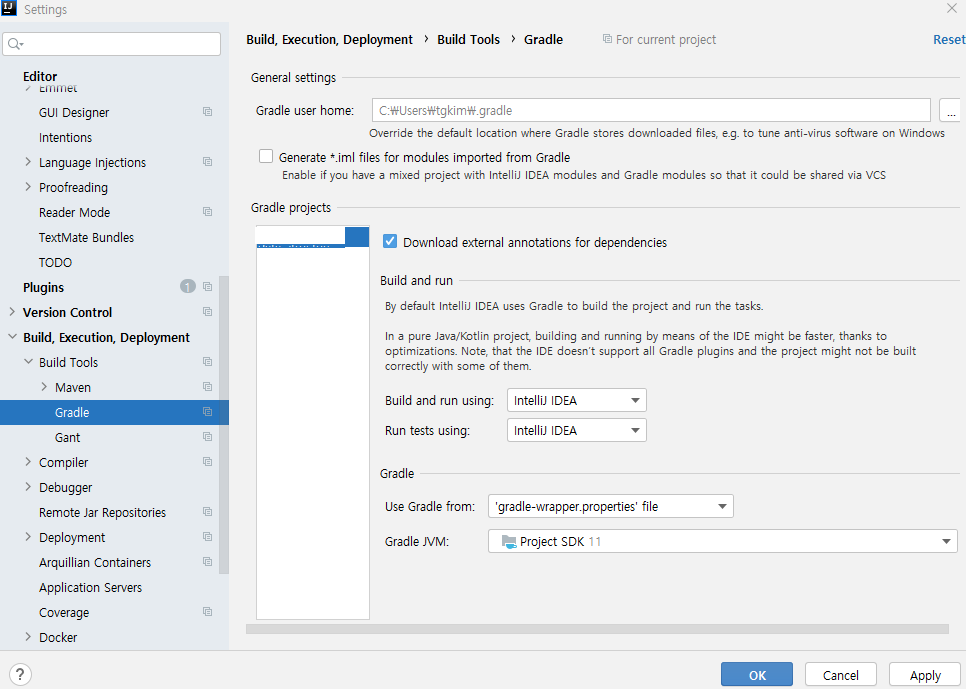Viewport: 966px width, 689px height.
Task: Click the Gradle user home path field
Action: 651,110
